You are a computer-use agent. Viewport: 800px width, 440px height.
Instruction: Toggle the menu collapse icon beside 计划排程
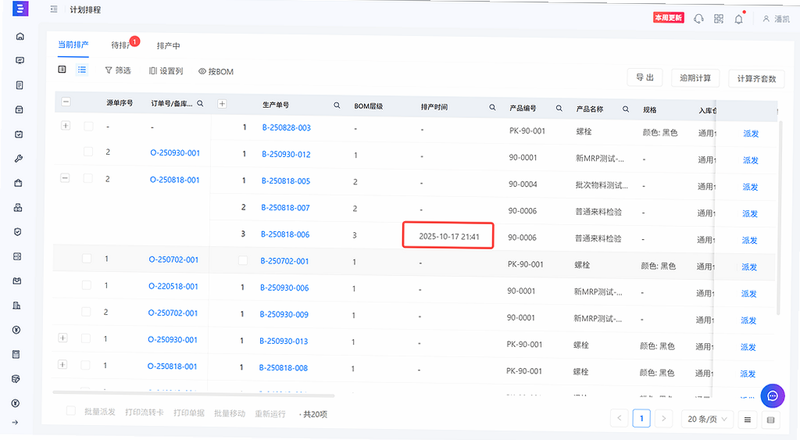point(54,9)
